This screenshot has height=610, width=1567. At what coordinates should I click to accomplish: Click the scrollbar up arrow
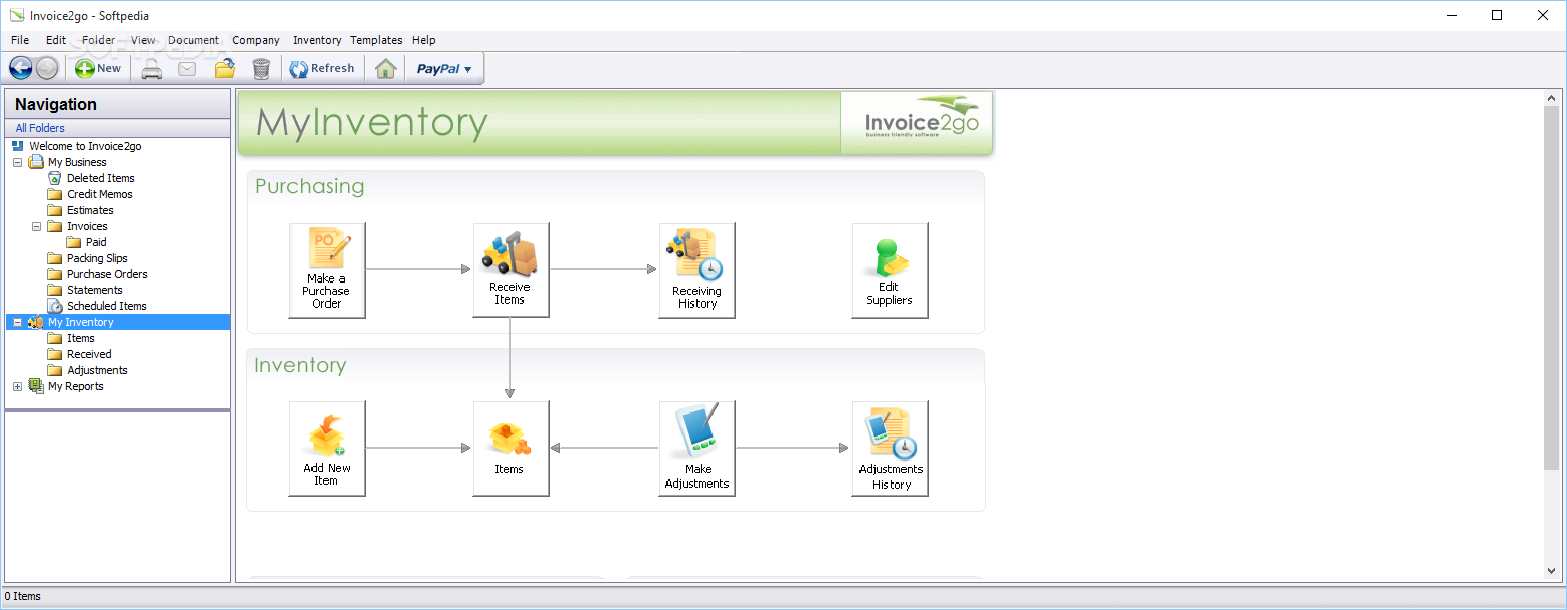1552,98
